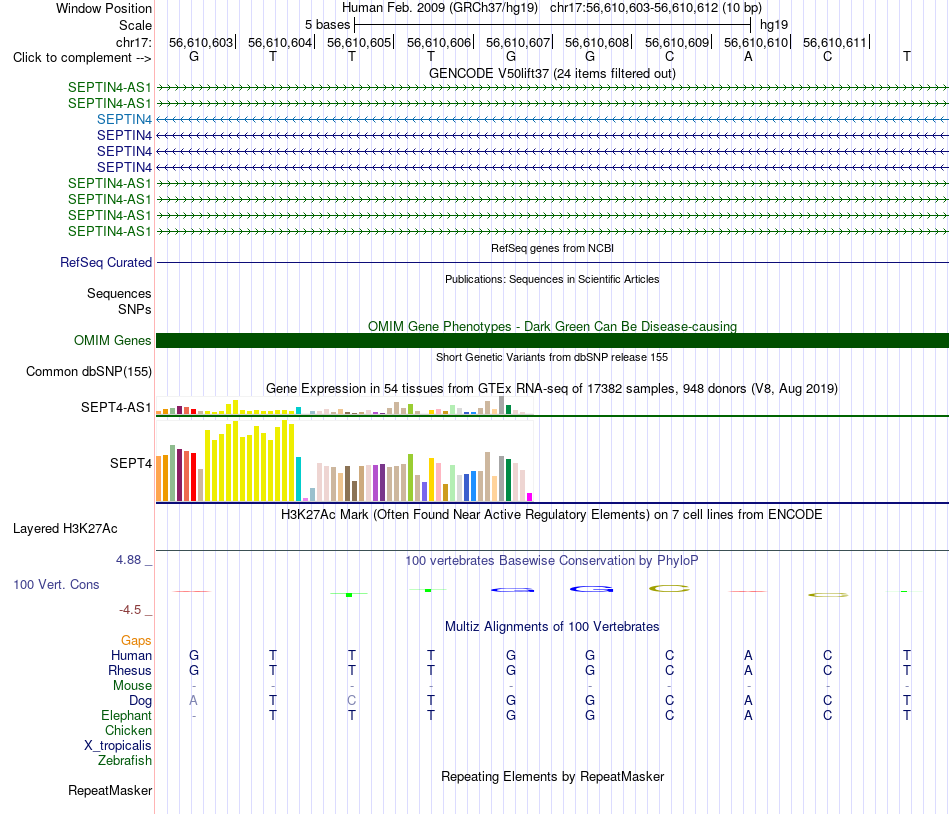
Task: Click the 4.88 conservation scale value
Action: coord(128,560)
